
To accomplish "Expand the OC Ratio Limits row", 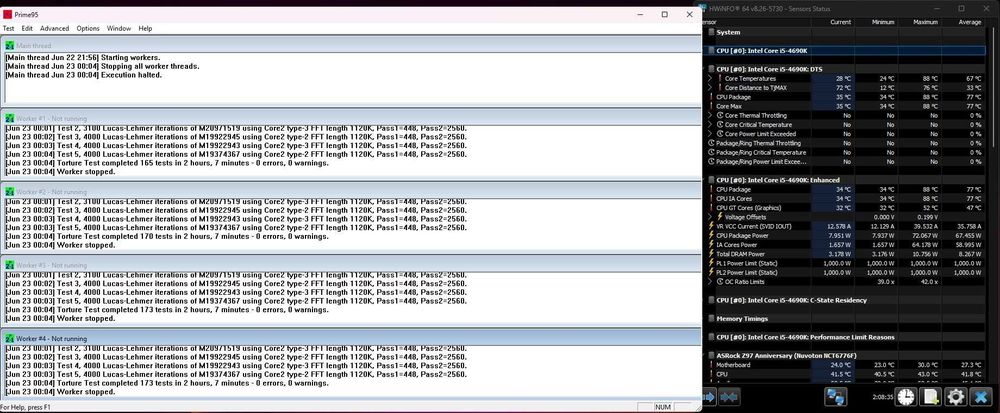I will coord(710,282).
